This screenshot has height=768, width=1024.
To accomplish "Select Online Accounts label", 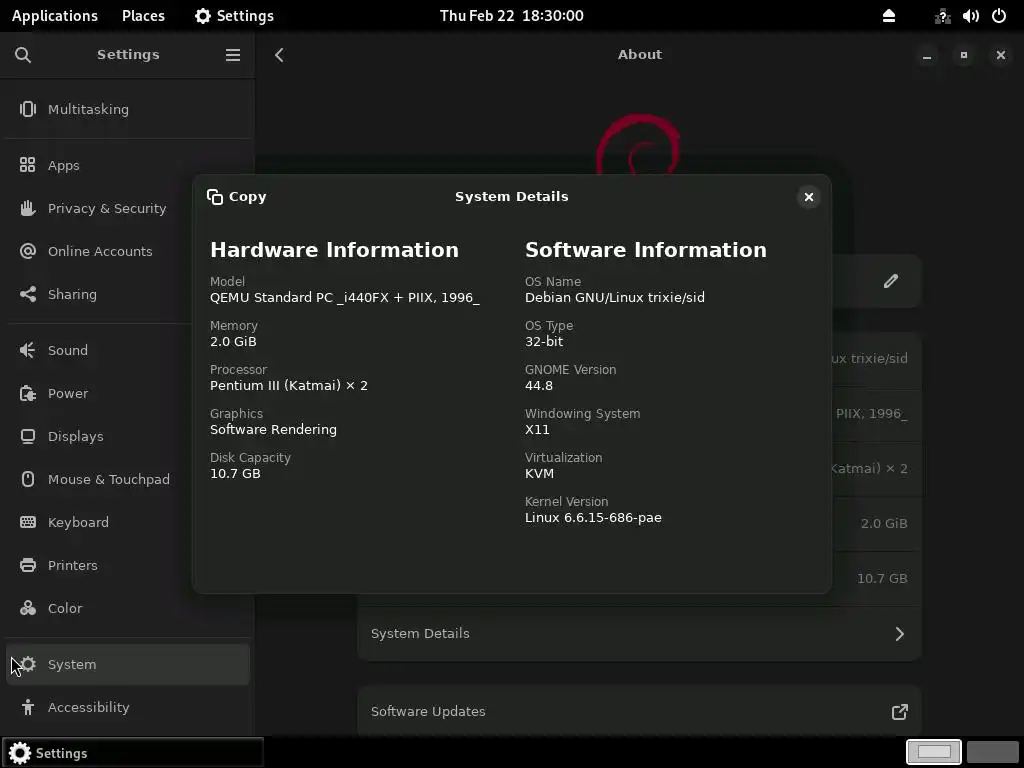I will click(100, 251).
